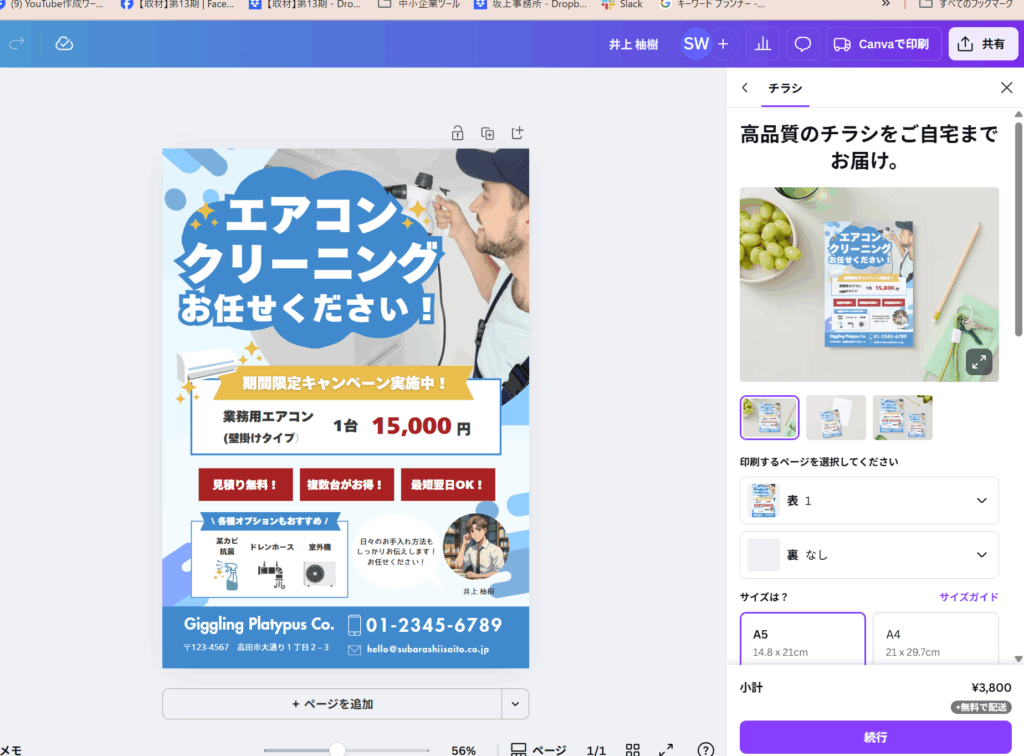
Task: Switch to the キーワード プランナー tab
Action: pos(712,5)
